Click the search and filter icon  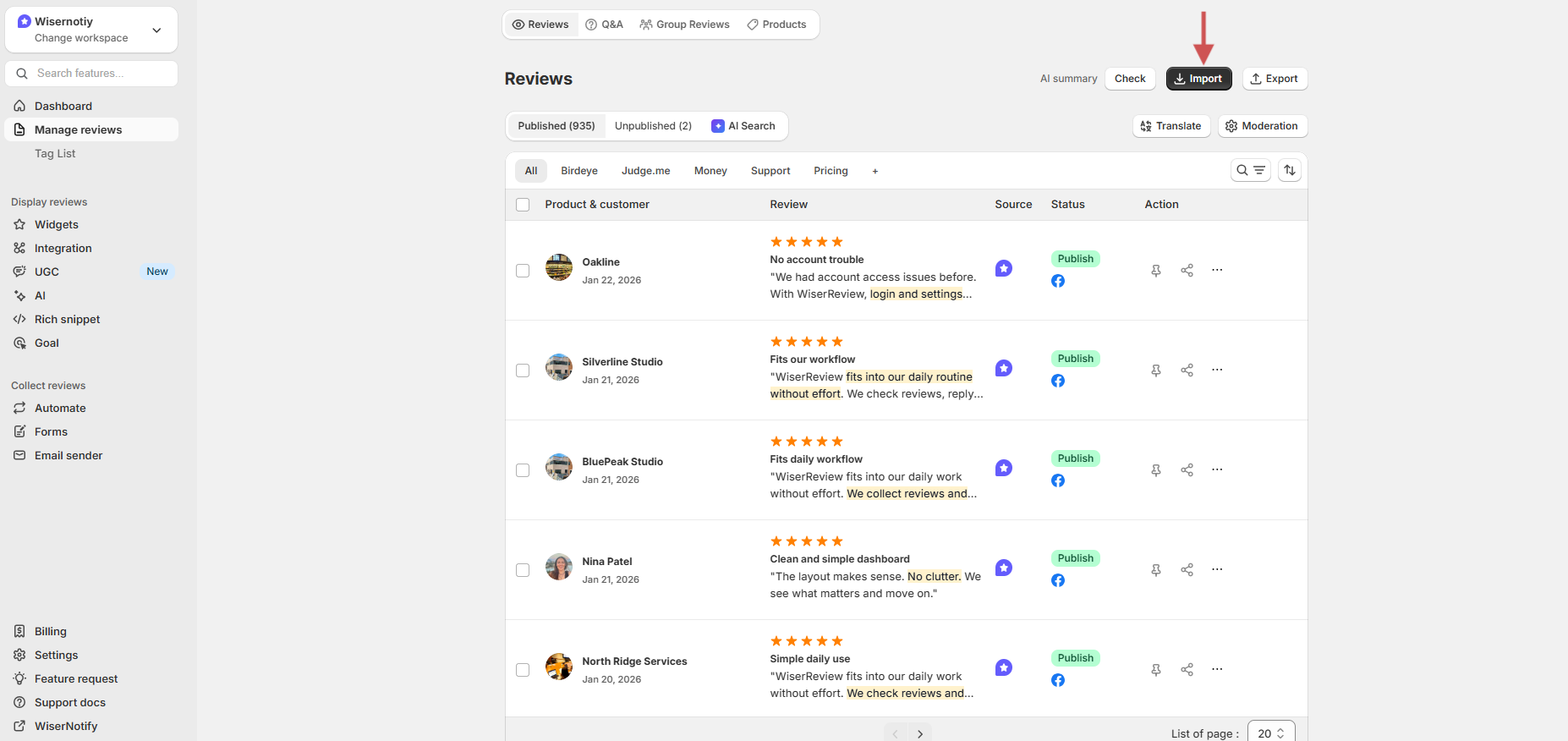tap(1251, 170)
